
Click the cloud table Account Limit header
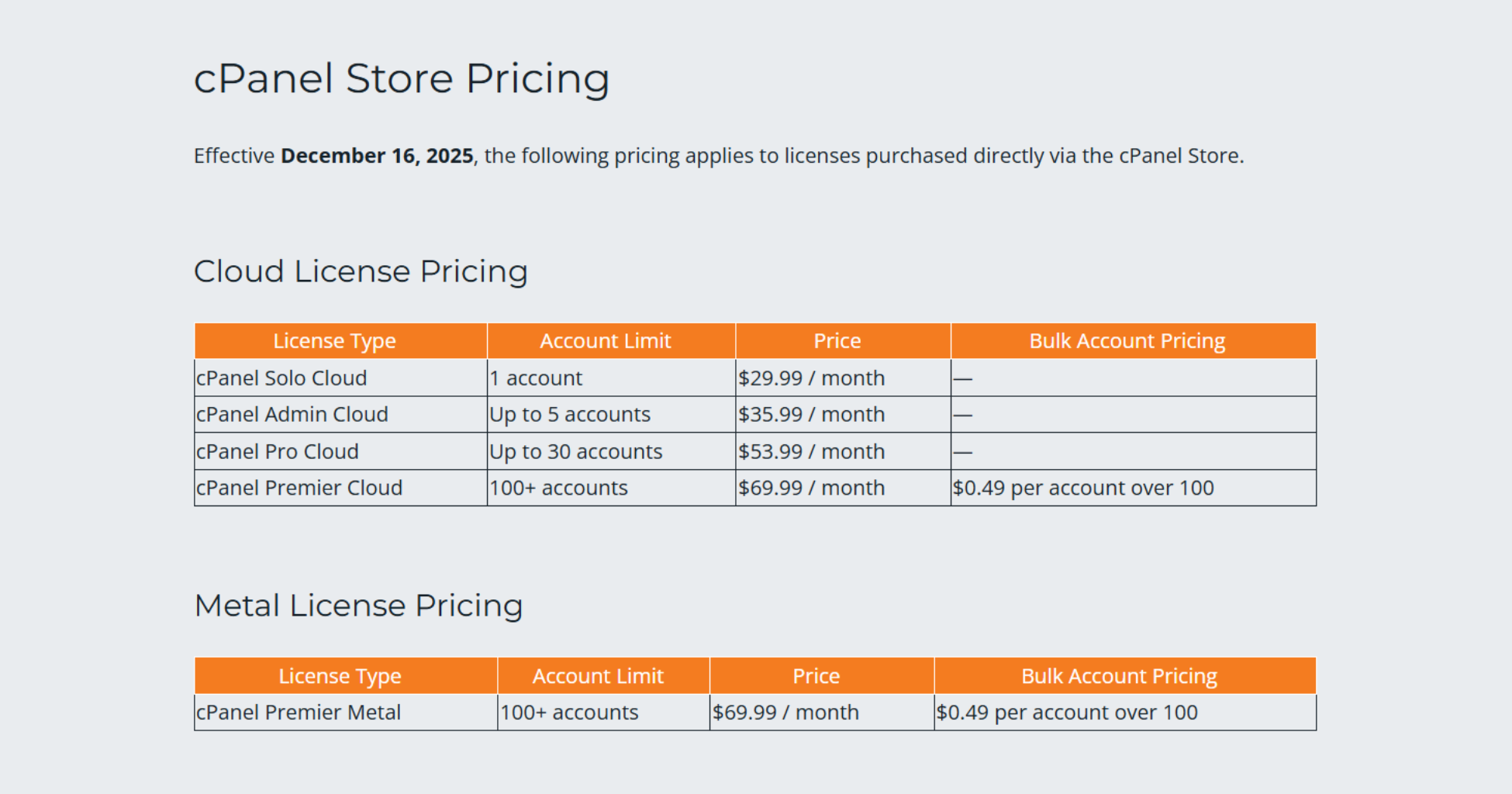(605, 341)
